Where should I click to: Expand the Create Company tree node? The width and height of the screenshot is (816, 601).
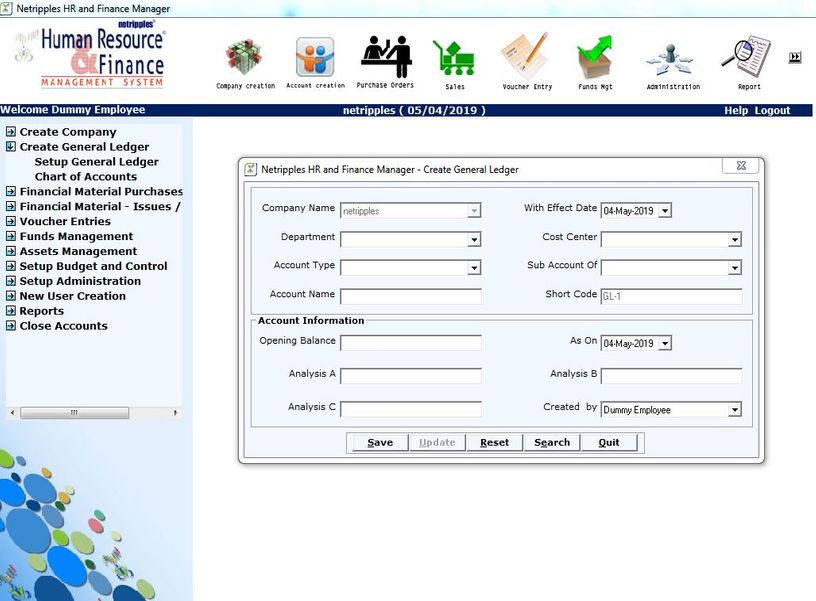click(x=10, y=132)
